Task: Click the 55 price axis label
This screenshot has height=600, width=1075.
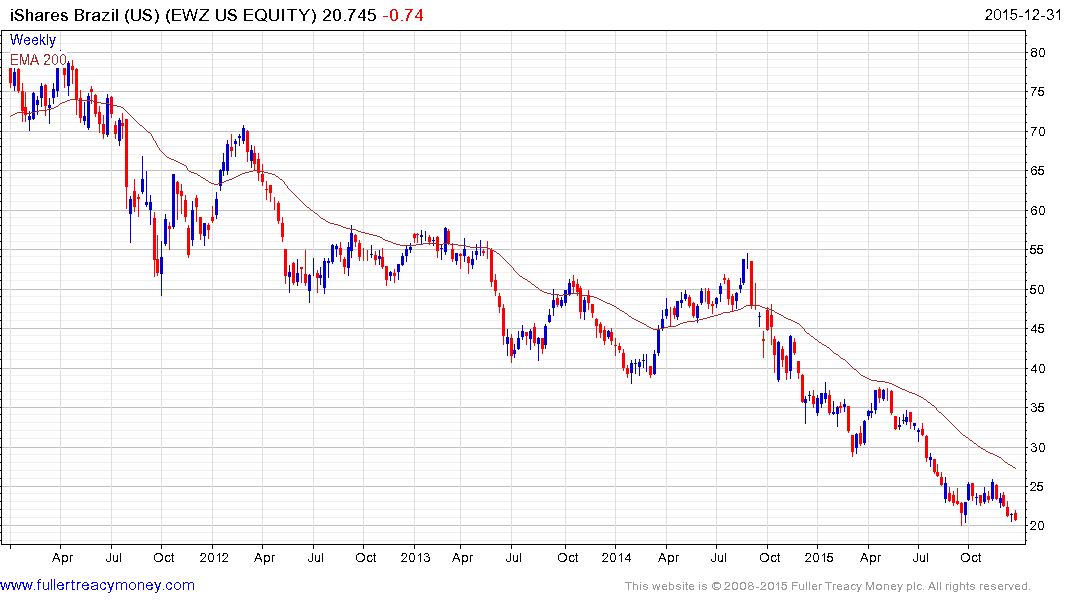Action: [1038, 250]
